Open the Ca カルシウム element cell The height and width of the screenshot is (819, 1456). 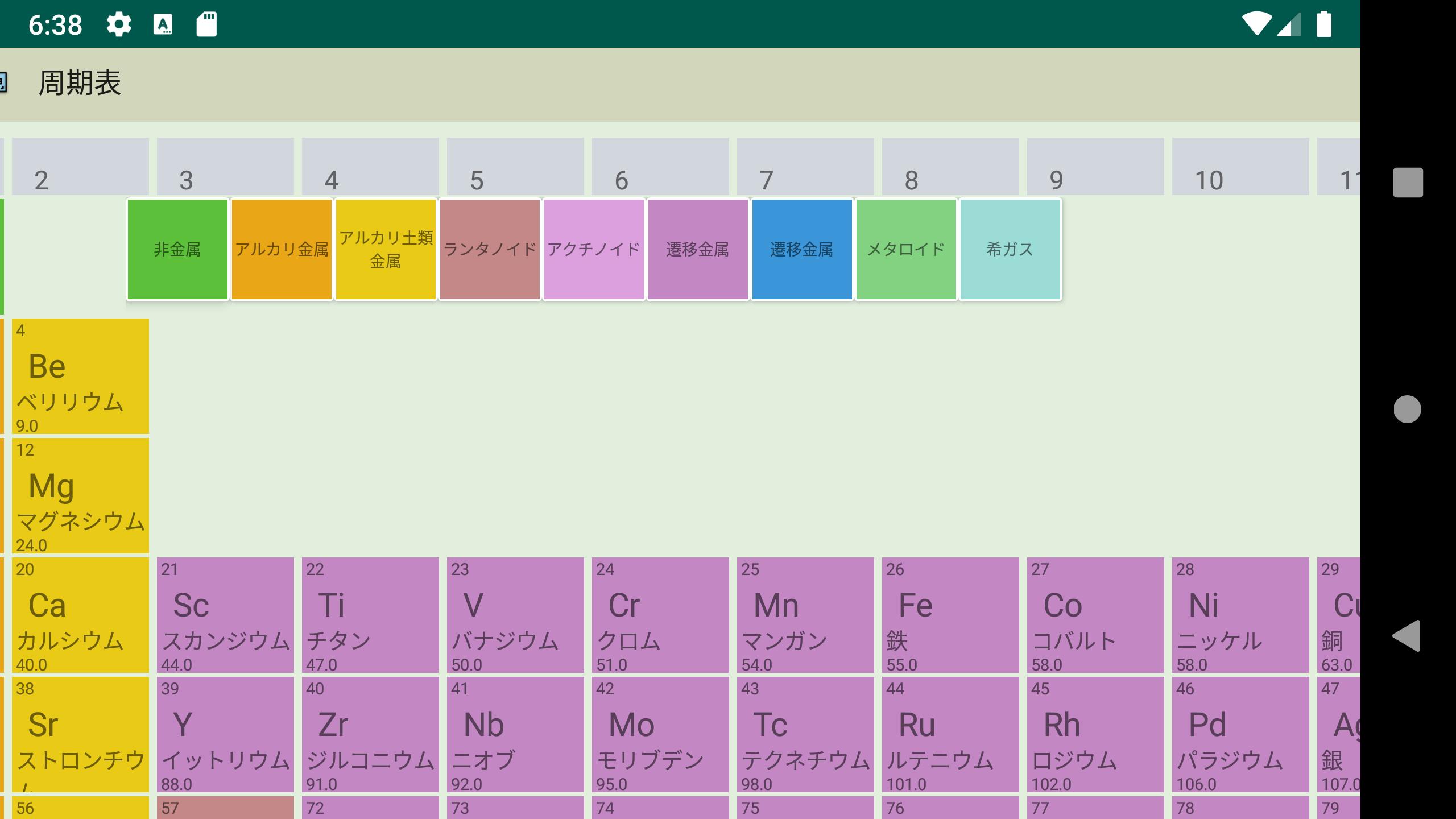tap(80, 615)
